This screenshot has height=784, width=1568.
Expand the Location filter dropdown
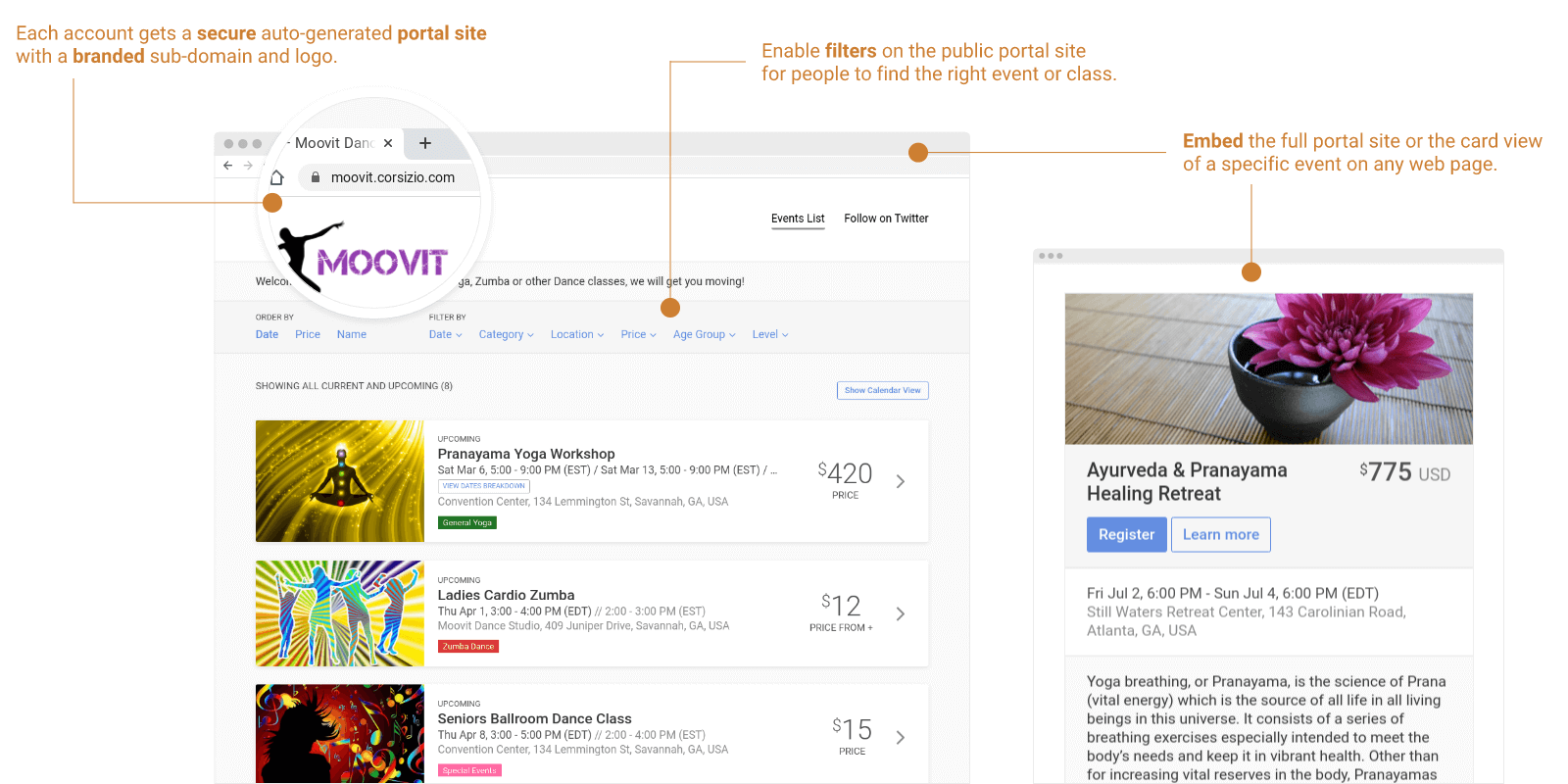click(577, 334)
